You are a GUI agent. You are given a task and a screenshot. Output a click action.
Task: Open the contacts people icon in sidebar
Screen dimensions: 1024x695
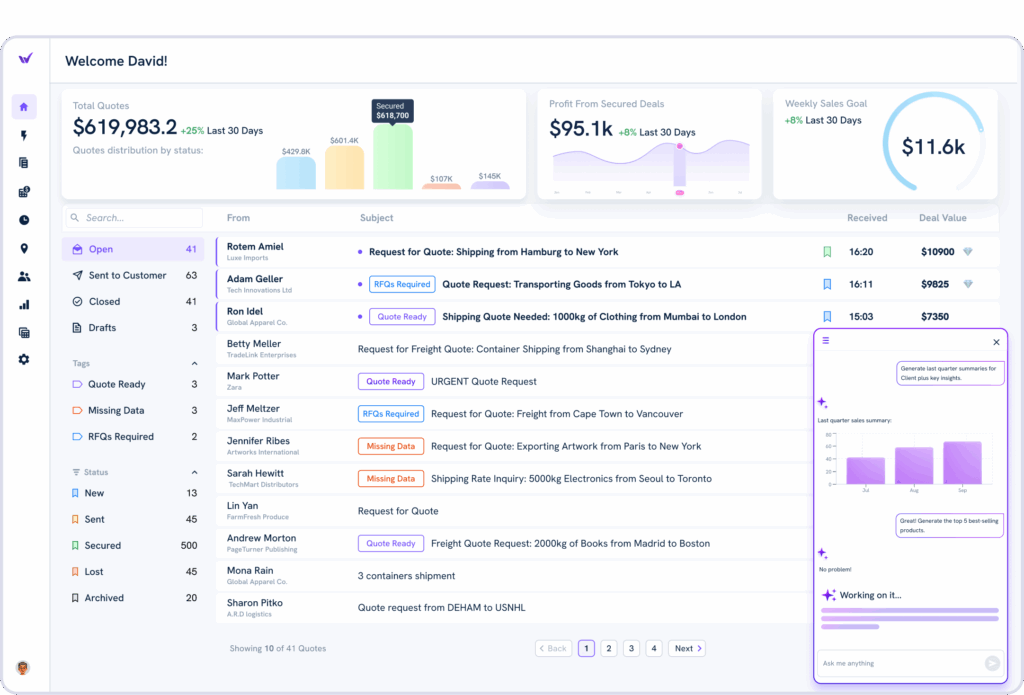pyautogui.click(x=24, y=276)
